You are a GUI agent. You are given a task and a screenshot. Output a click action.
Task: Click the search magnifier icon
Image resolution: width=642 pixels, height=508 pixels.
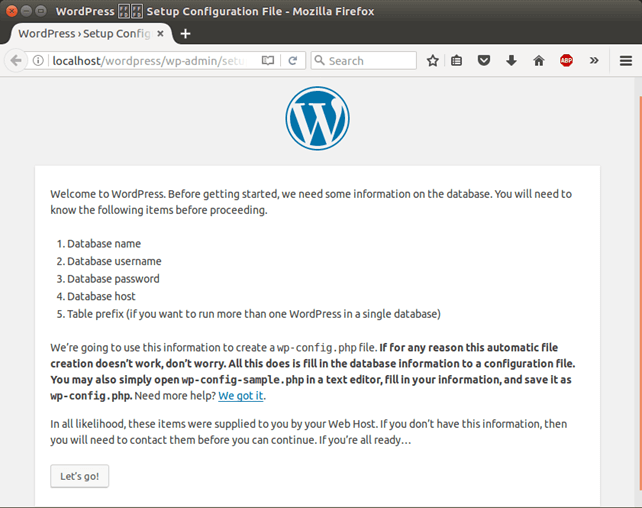(x=319, y=60)
